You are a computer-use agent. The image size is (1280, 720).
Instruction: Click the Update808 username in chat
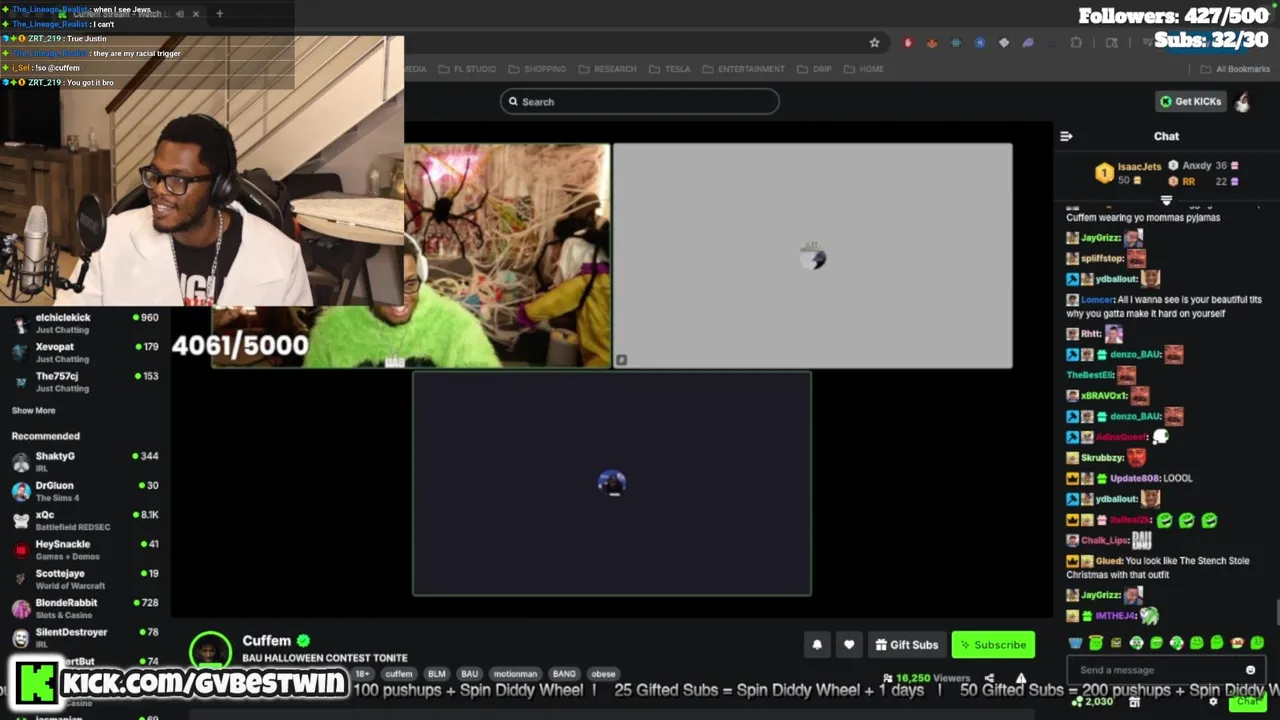1136,478
